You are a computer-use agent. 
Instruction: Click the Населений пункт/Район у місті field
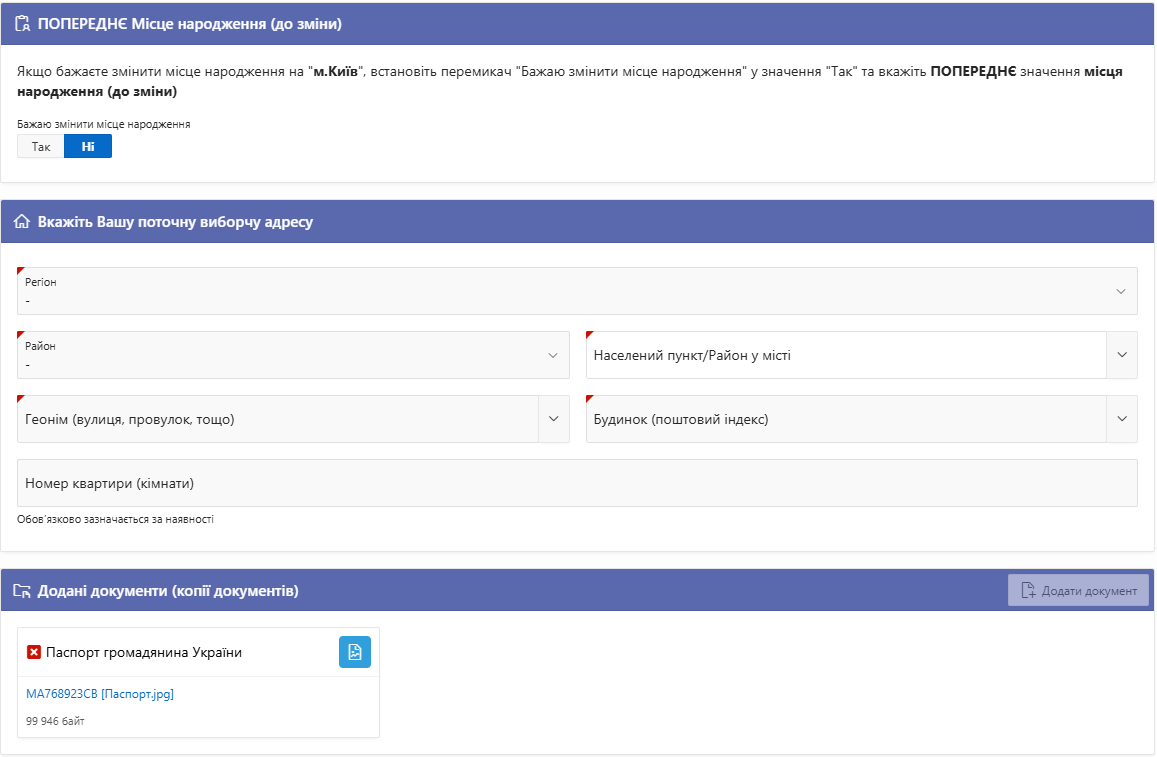coord(845,355)
